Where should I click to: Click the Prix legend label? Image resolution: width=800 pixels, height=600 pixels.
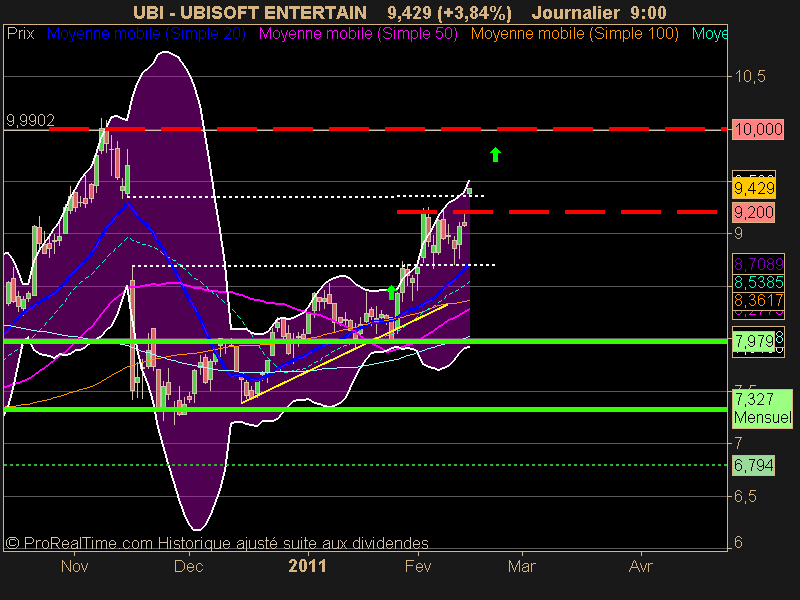click(x=20, y=34)
